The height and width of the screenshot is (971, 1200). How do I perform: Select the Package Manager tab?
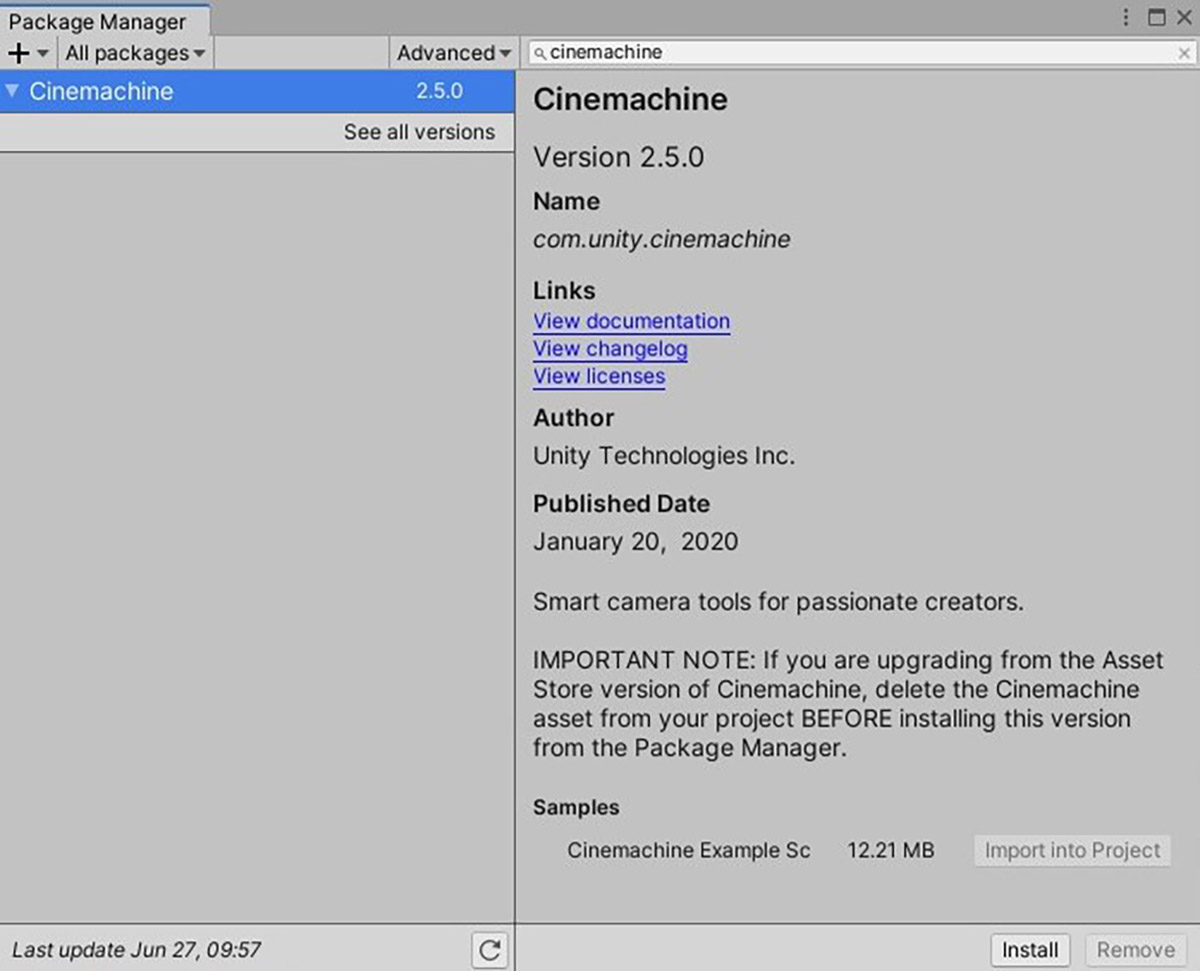(97, 21)
